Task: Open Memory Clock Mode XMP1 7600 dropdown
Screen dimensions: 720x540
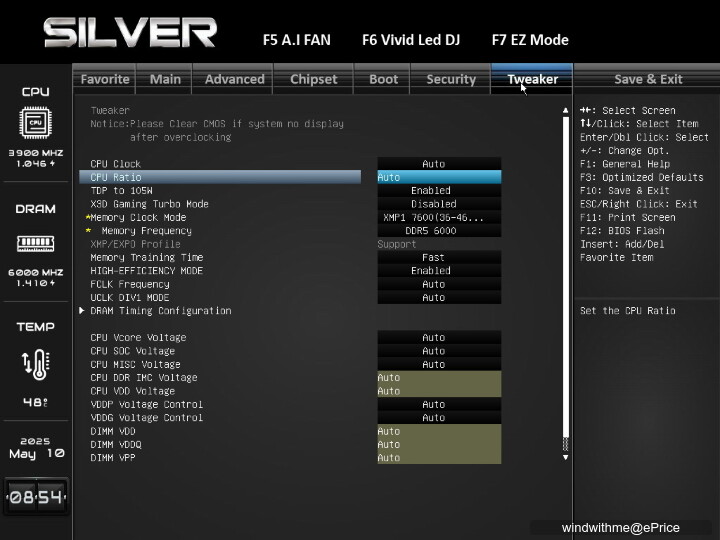Action: click(x=439, y=217)
